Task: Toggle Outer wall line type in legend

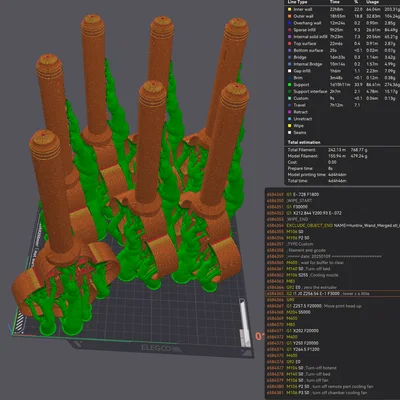Action: coord(343,16)
